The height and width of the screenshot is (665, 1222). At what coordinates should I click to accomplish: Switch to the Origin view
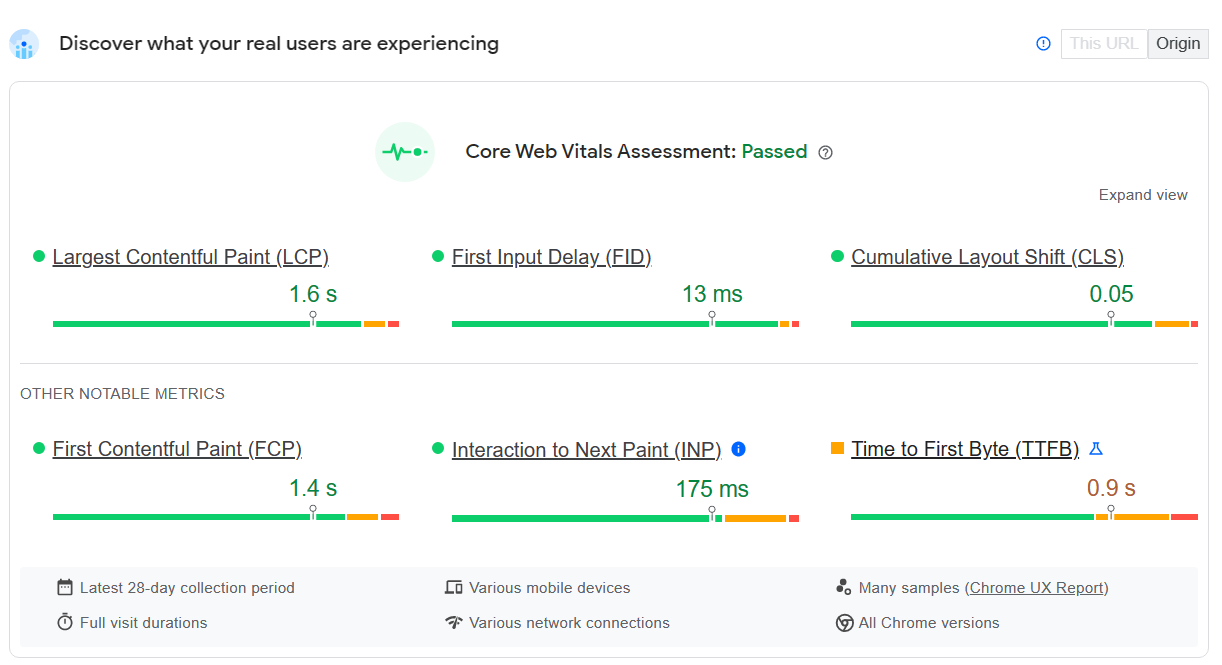tap(1178, 43)
